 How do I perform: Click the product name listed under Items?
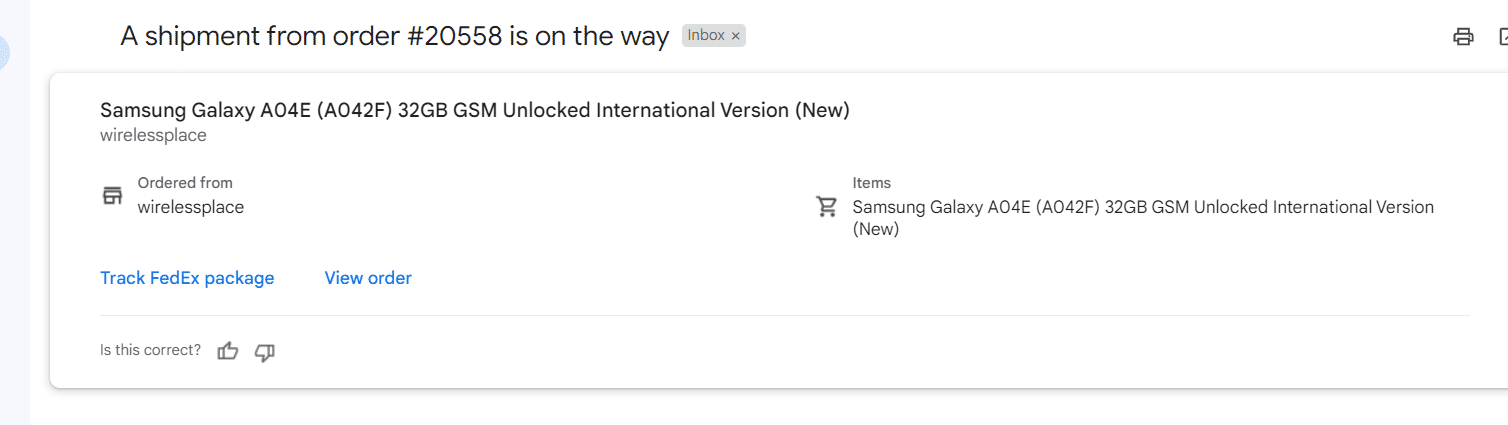coord(1142,208)
